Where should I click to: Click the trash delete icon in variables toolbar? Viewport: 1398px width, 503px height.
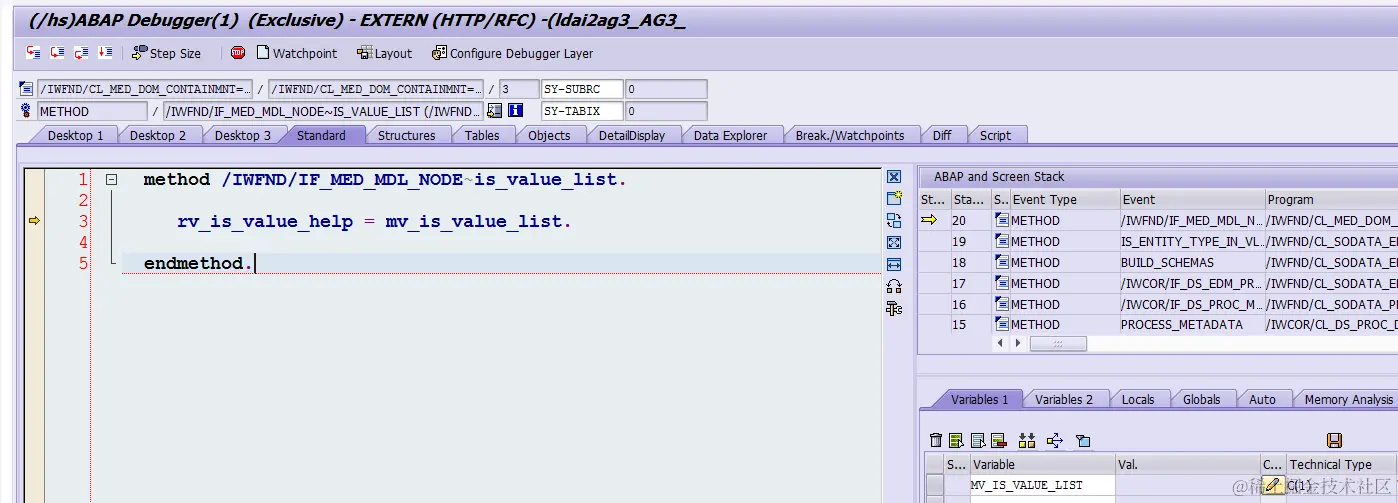click(x=936, y=440)
